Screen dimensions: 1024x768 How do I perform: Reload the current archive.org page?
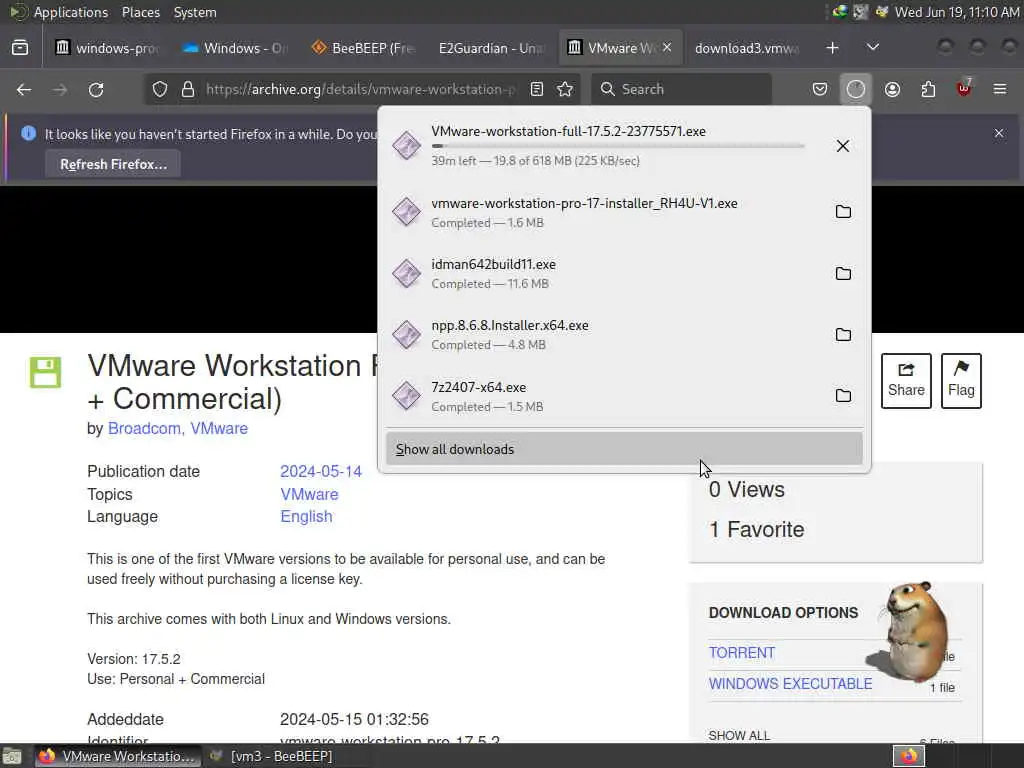click(96, 89)
